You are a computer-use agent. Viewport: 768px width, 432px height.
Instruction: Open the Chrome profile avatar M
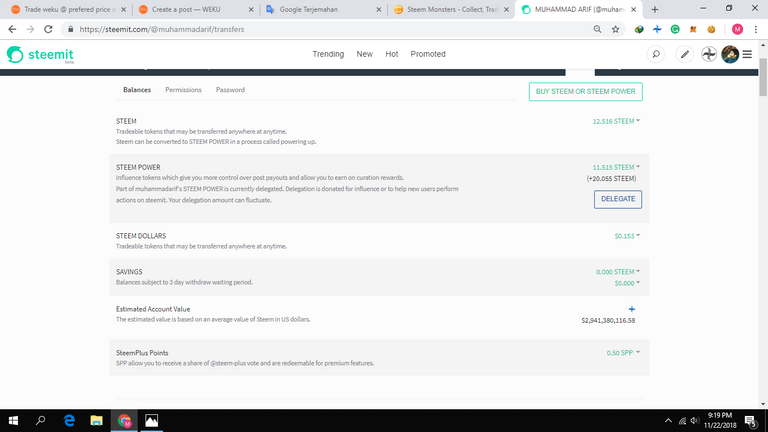[x=737, y=29]
